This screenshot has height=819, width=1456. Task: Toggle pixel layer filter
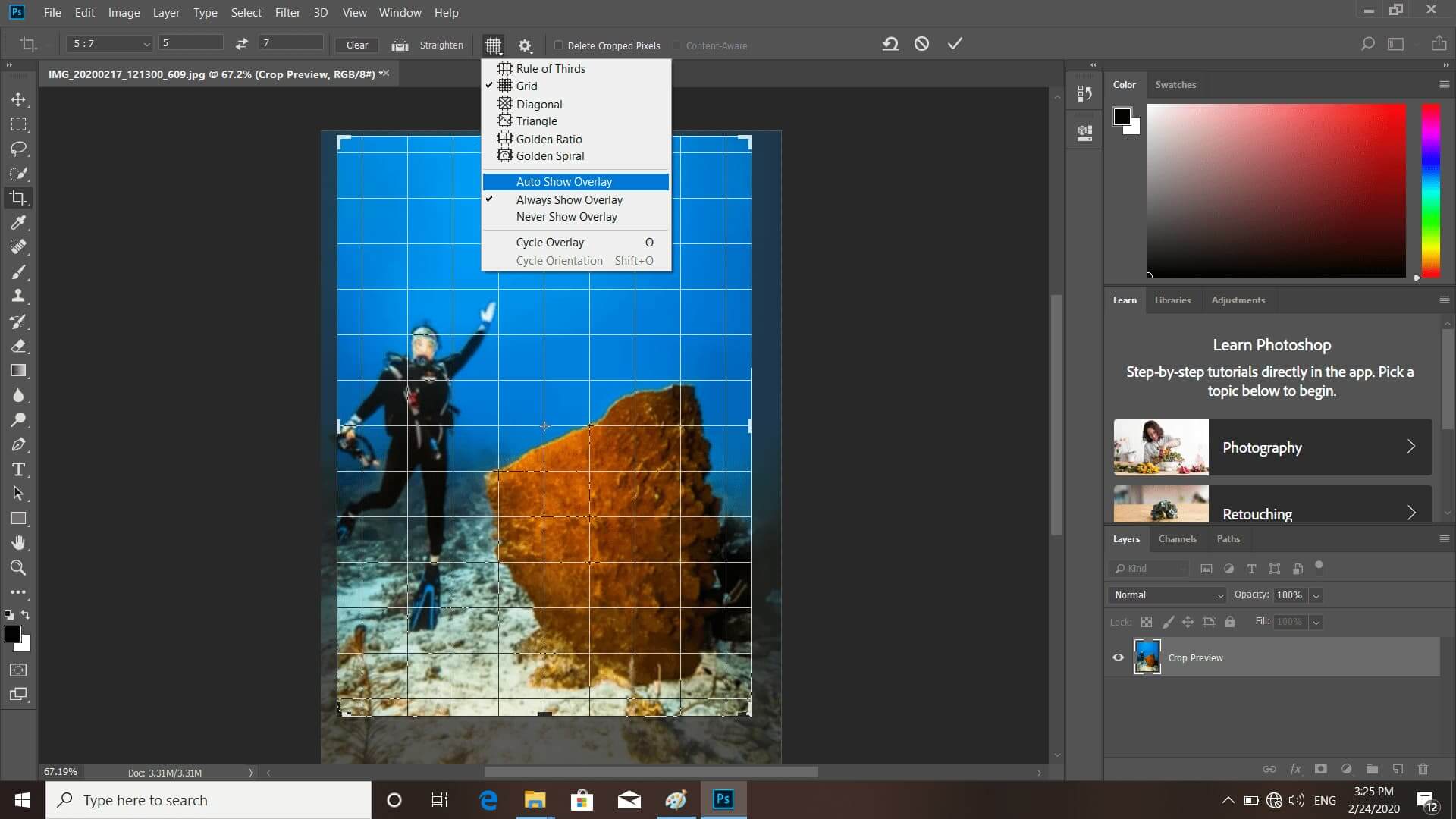coord(1206,569)
